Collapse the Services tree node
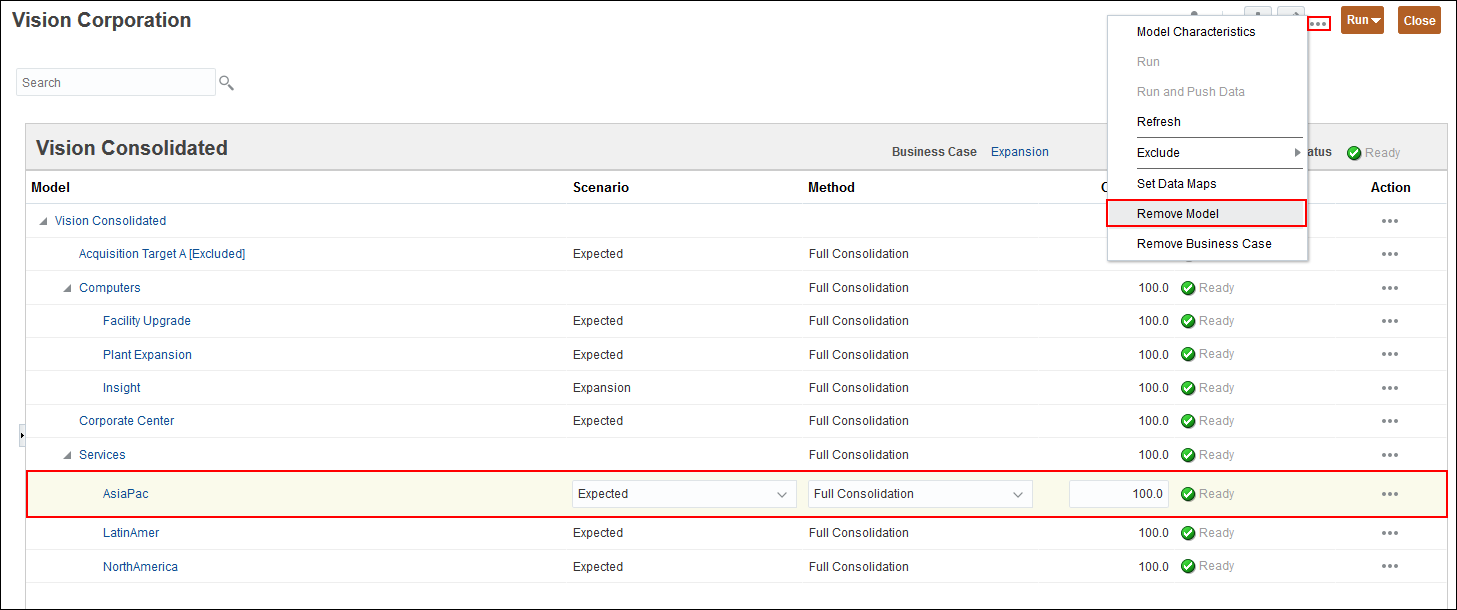The width and height of the screenshot is (1457, 610). click(67, 455)
